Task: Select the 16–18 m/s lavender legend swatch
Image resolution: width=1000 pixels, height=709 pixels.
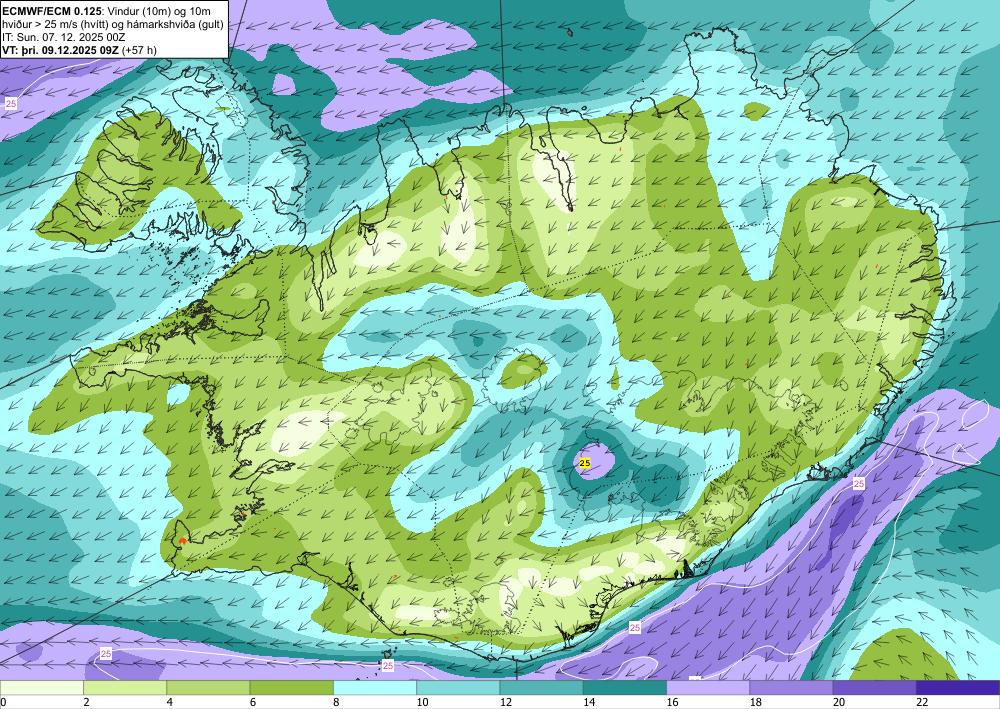Action: [x=708, y=687]
